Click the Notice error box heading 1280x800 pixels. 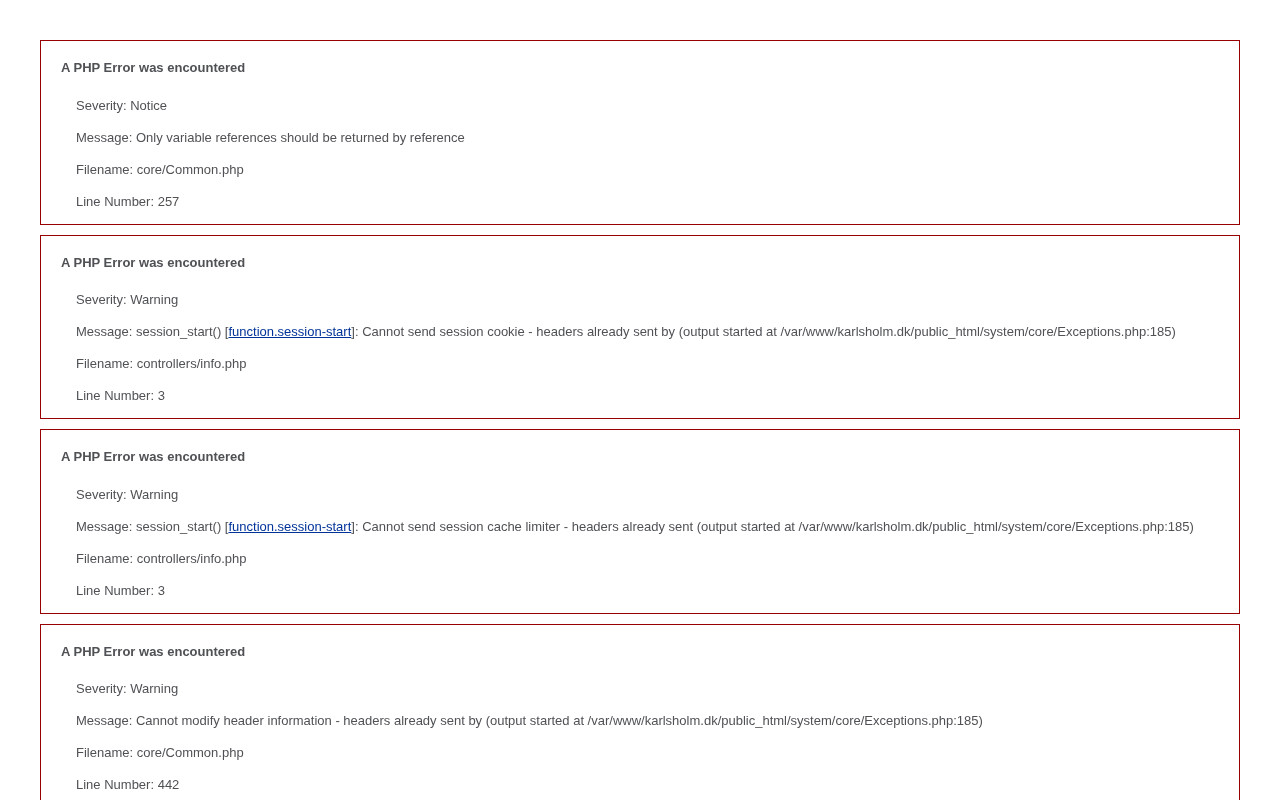pyautogui.click(x=153, y=68)
